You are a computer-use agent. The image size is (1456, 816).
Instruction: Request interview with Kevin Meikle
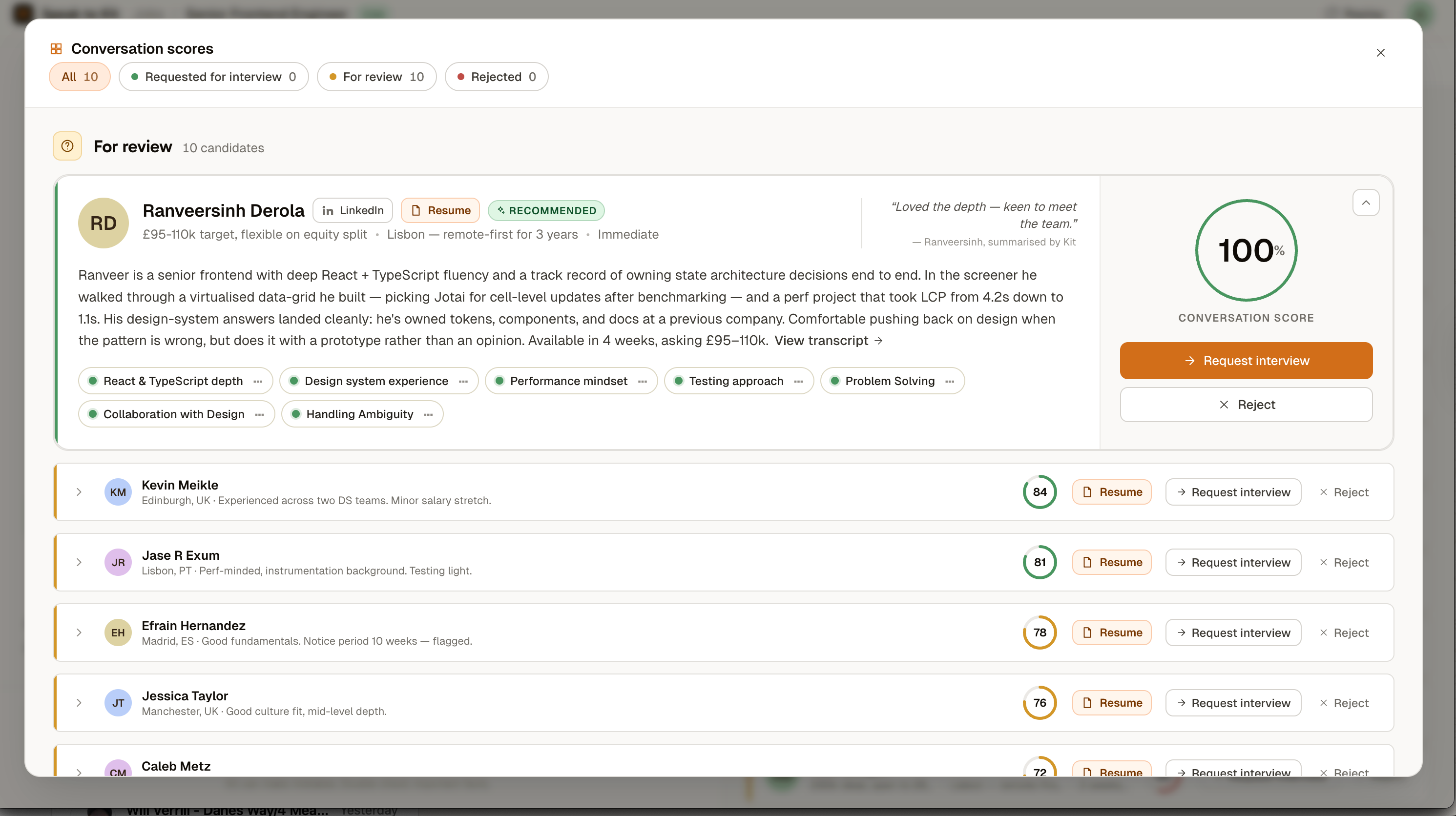click(x=1233, y=492)
